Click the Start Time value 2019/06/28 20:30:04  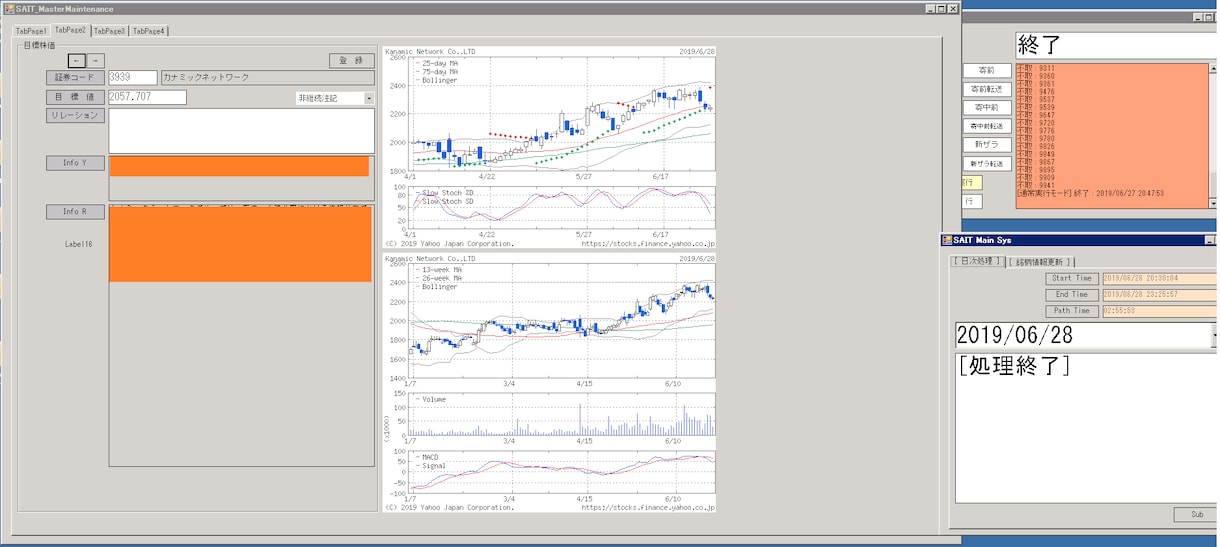[1159, 278]
